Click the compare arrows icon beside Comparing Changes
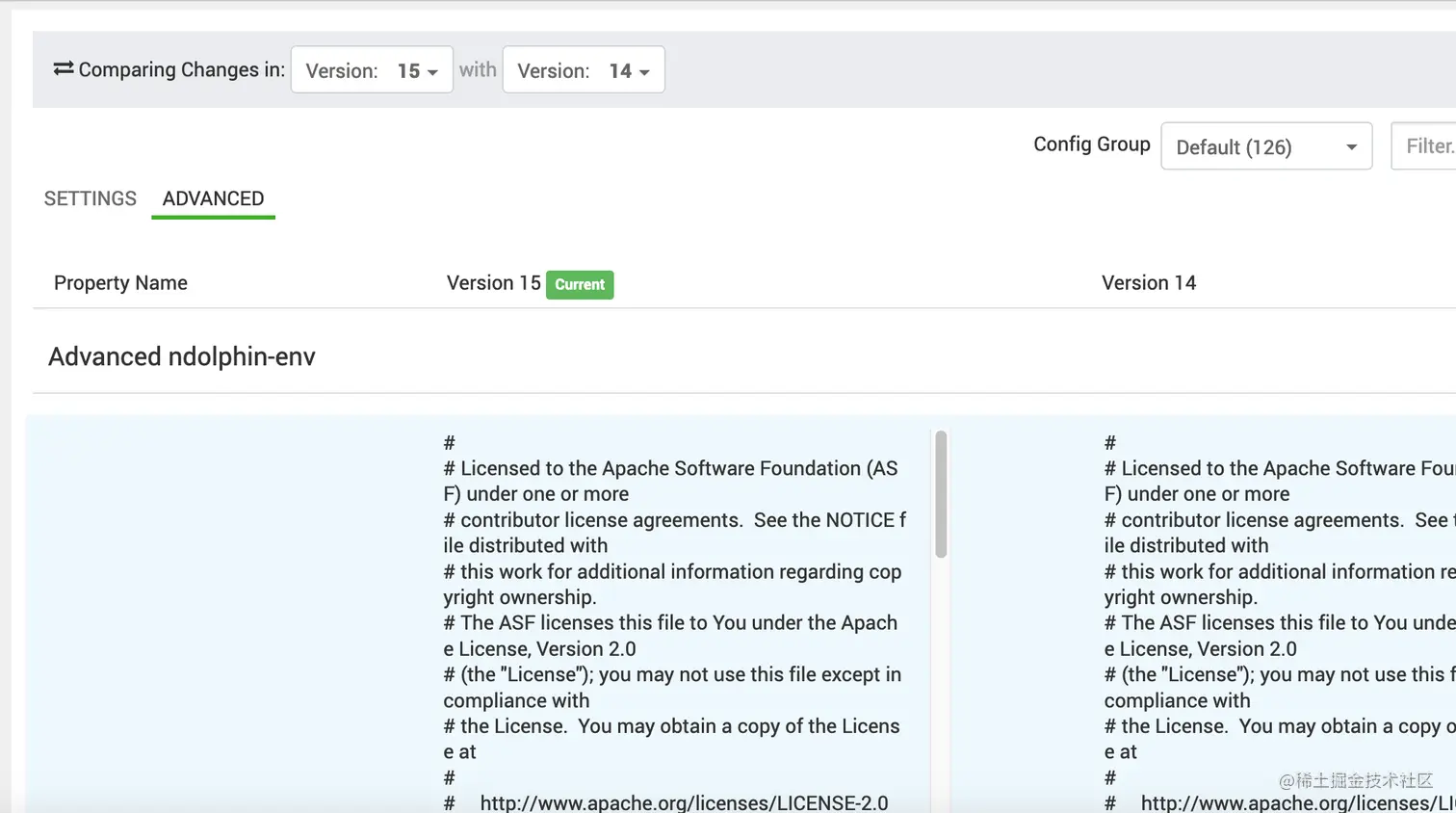Image resolution: width=1456 pixels, height=813 pixels. point(64,68)
